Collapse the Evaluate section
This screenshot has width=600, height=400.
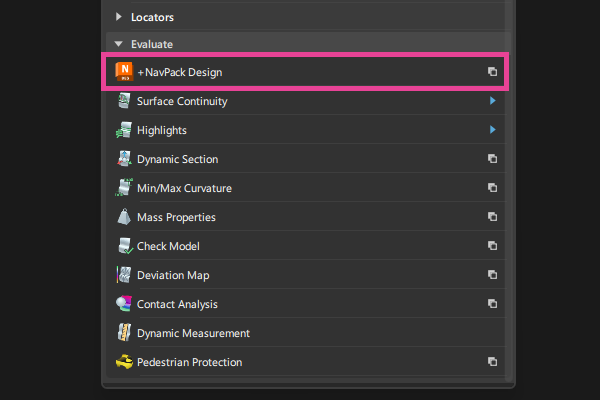tap(119, 44)
